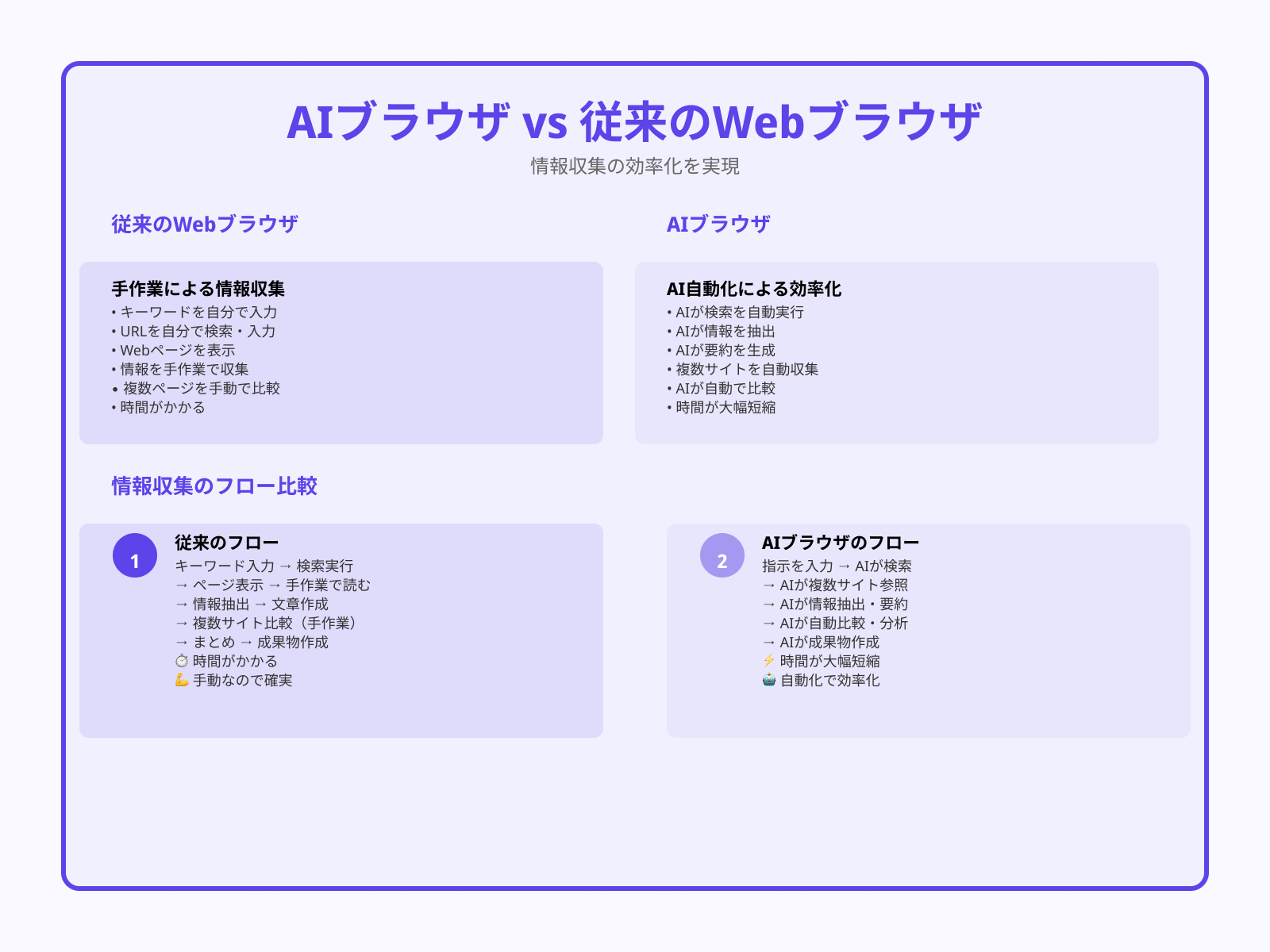The image size is (1270, 952).
Task: Click the bullet beside AIが検索を自動実行
Action: [670, 313]
